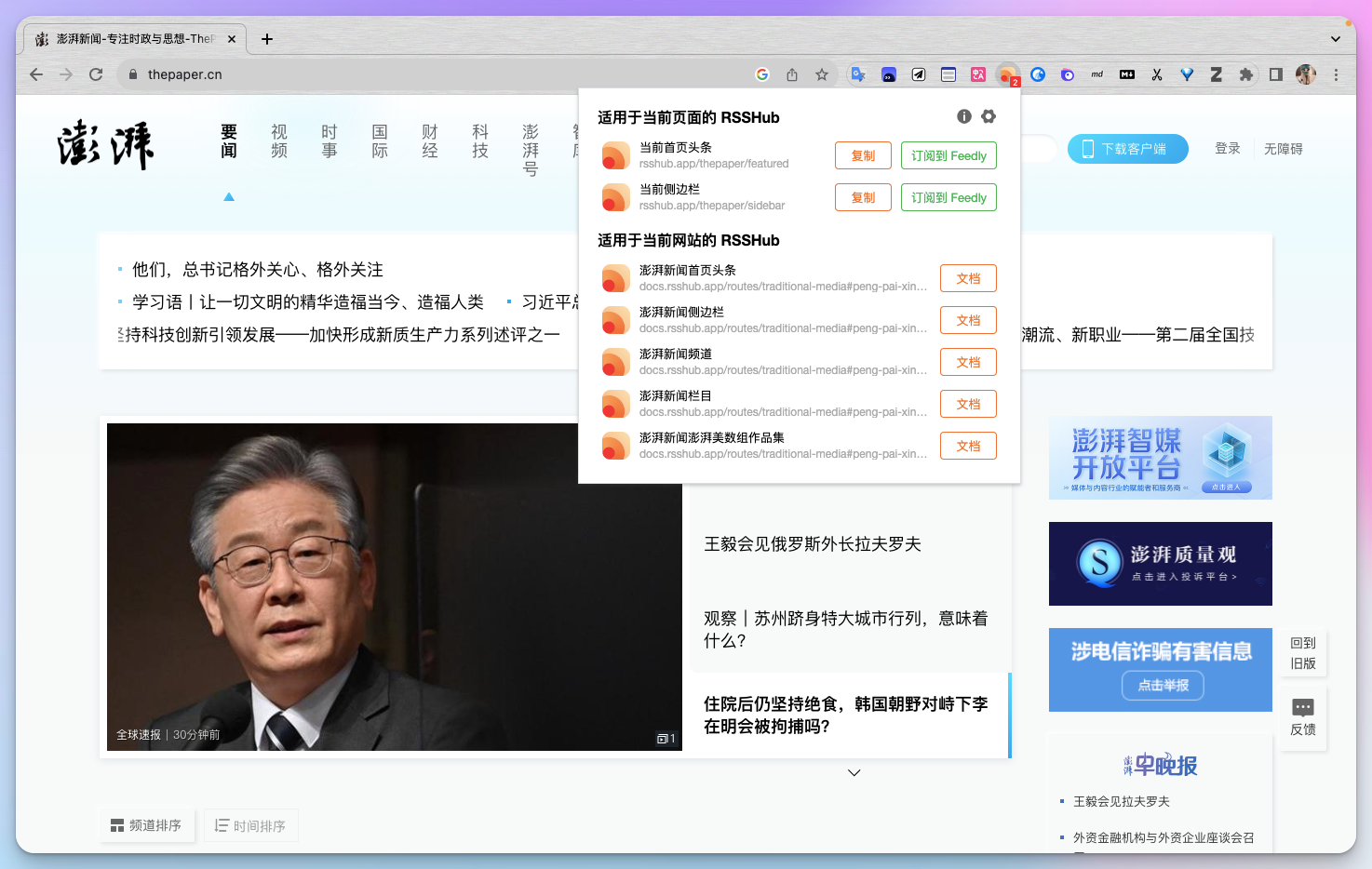Toggle the browser side panel
Viewport: 1372px width, 869px height.
click(x=1276, y=74)
